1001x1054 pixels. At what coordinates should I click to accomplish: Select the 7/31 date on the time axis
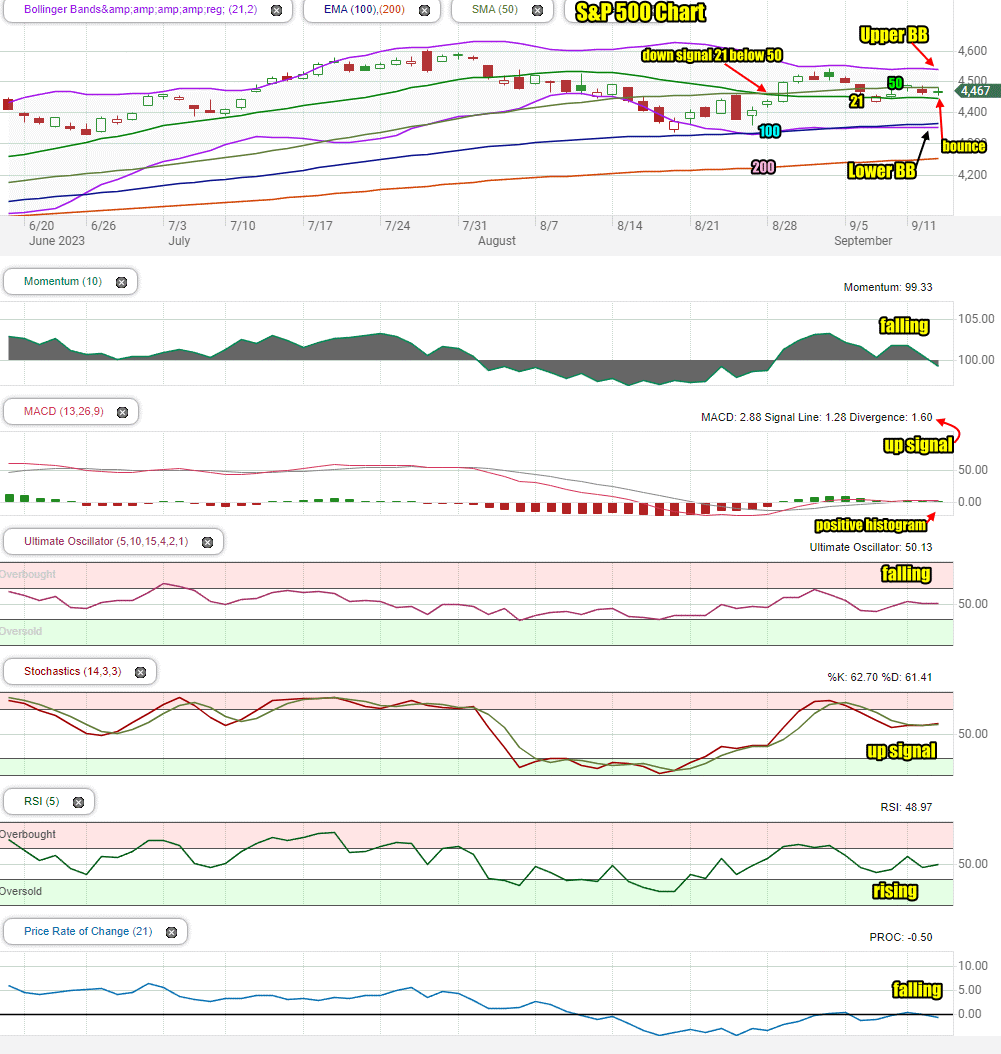pos(475,226)
